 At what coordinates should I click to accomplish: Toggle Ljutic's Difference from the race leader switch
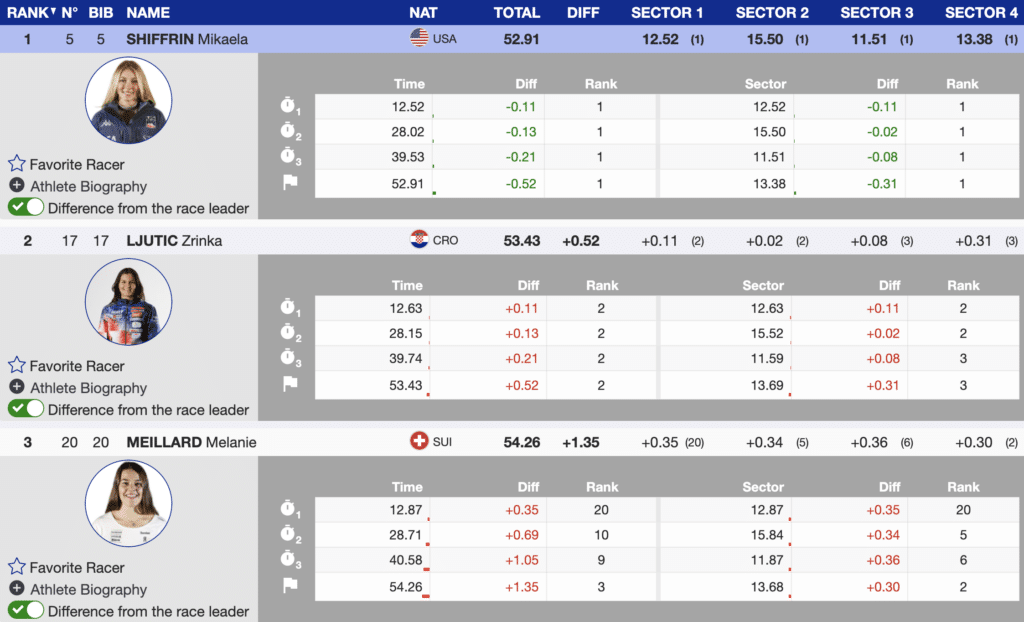click(x=26, y=409)
